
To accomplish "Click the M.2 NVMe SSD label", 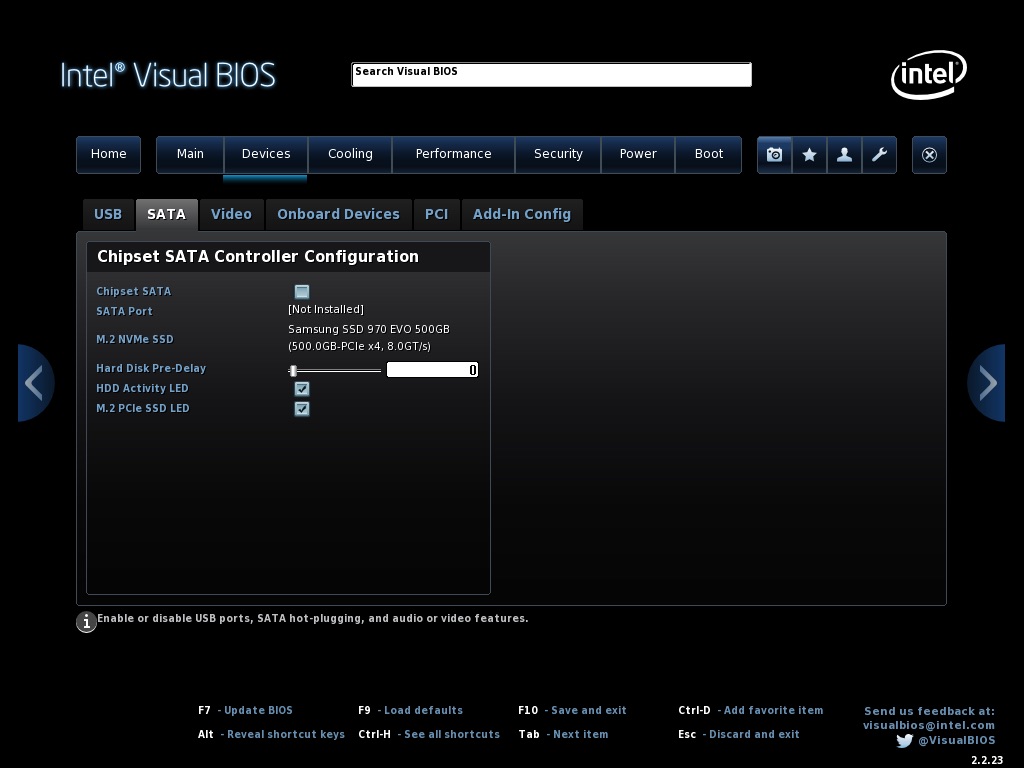I will click(x=135, y=340).
